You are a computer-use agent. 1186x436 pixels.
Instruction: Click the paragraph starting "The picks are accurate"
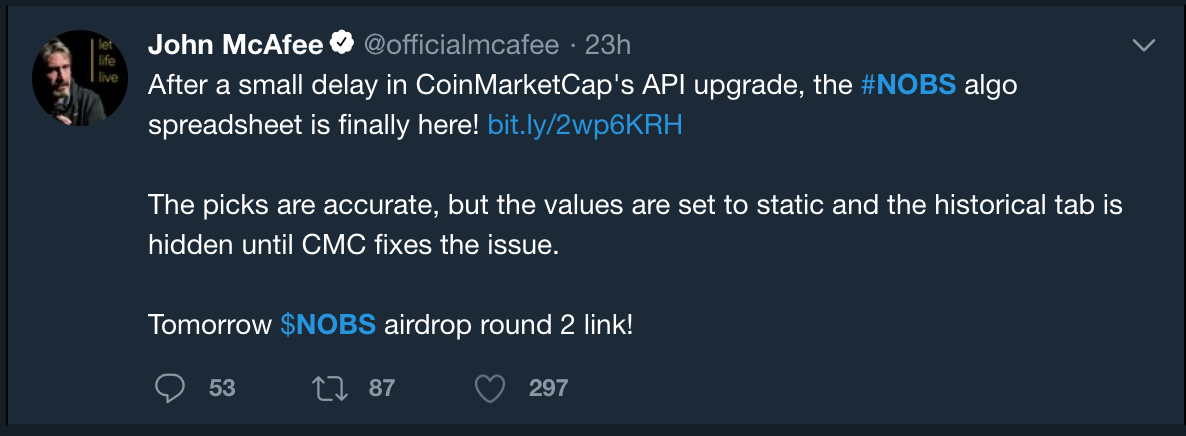click(635, 225)
